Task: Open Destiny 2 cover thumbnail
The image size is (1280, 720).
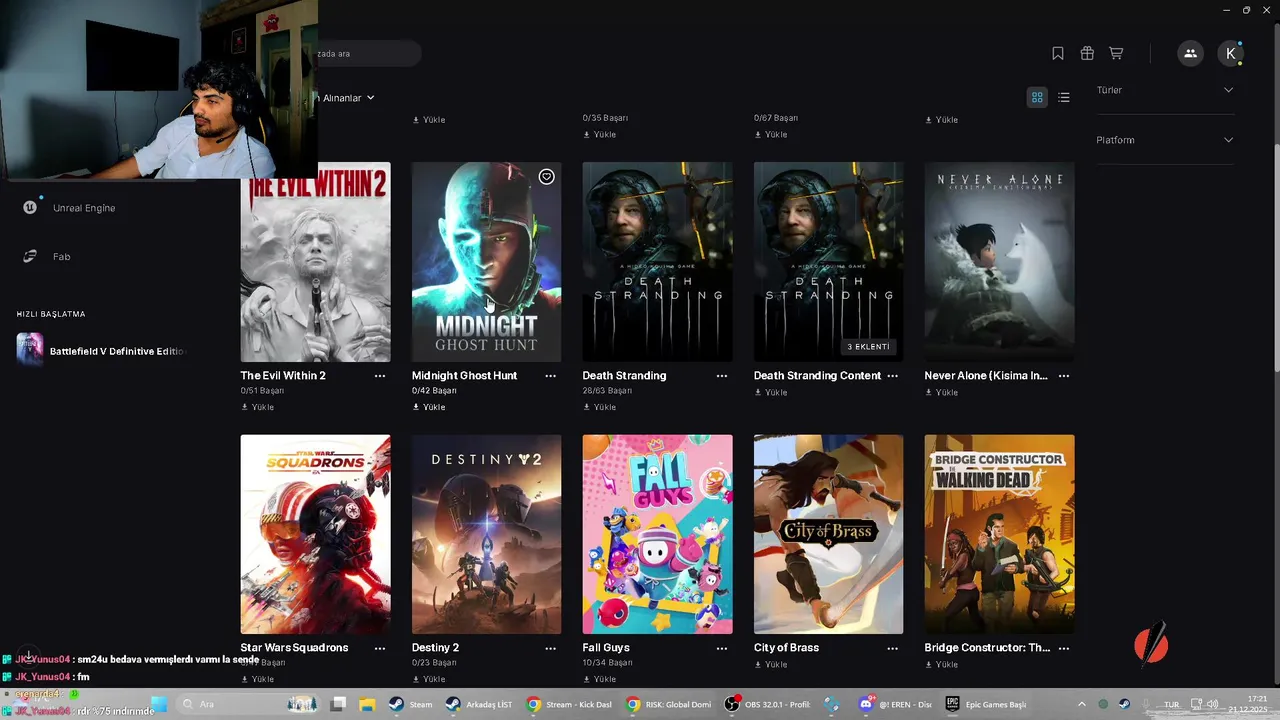Action: [x=487, y=534]
